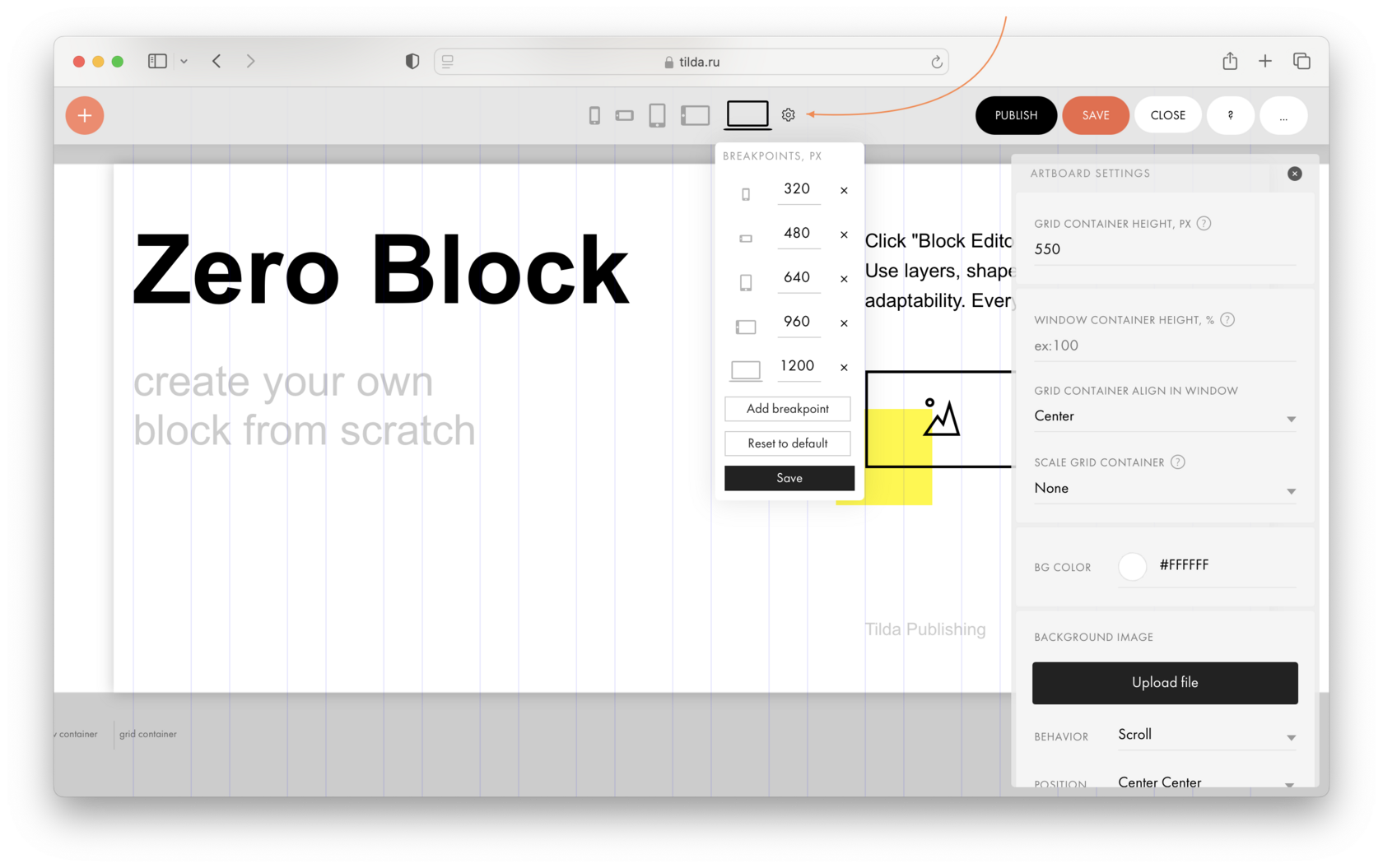Open the BG Color swatch picker
This screenshot has width=1383, height=868.
coord(1132,566)
